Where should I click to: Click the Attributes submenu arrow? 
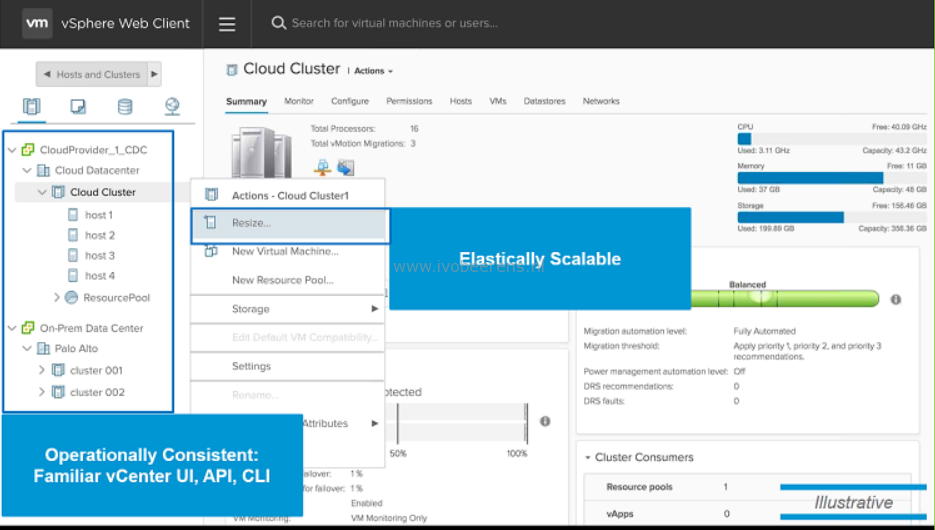(x=374, y=423)
